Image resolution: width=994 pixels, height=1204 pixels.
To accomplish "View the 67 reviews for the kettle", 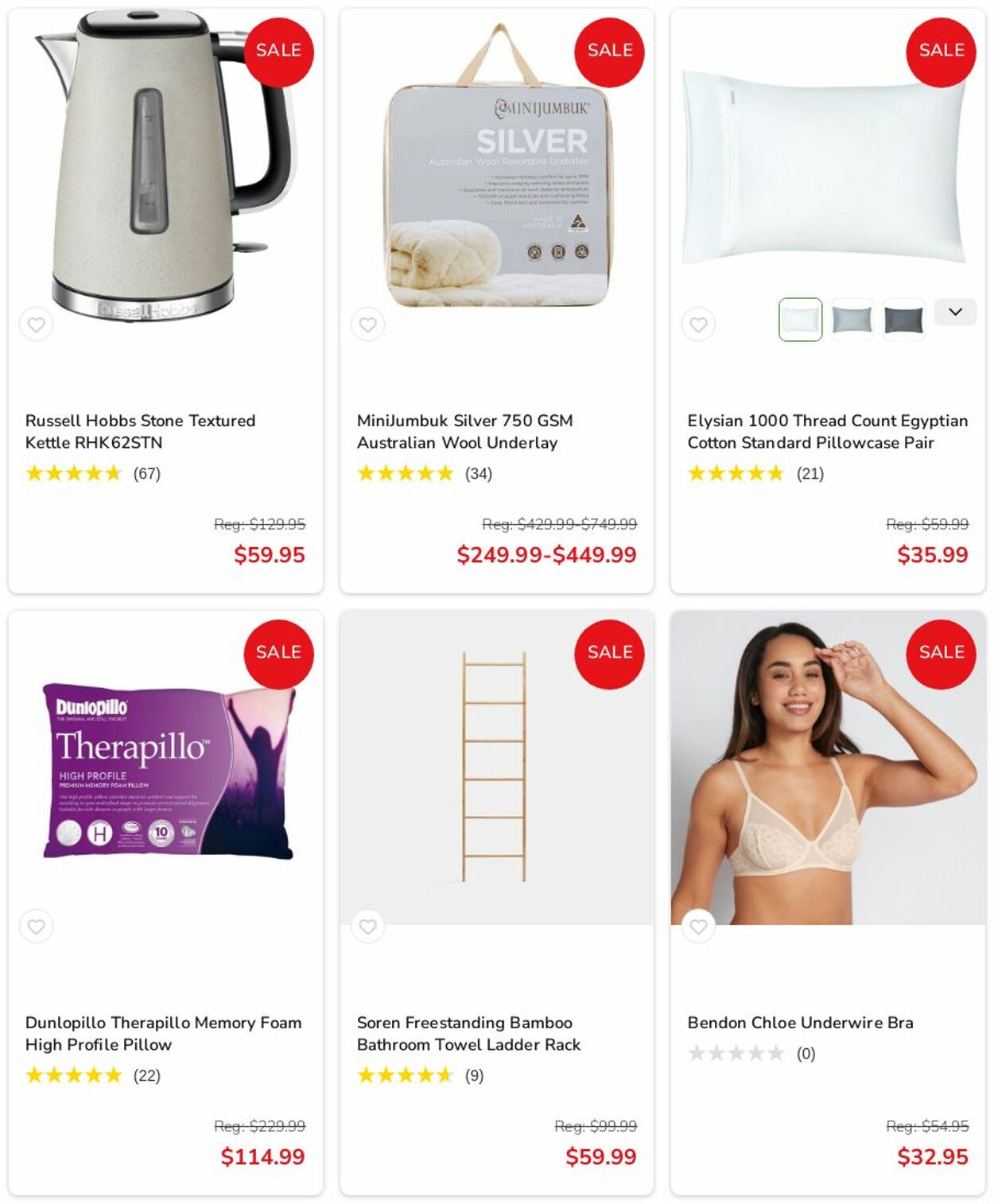I will 93,474.
